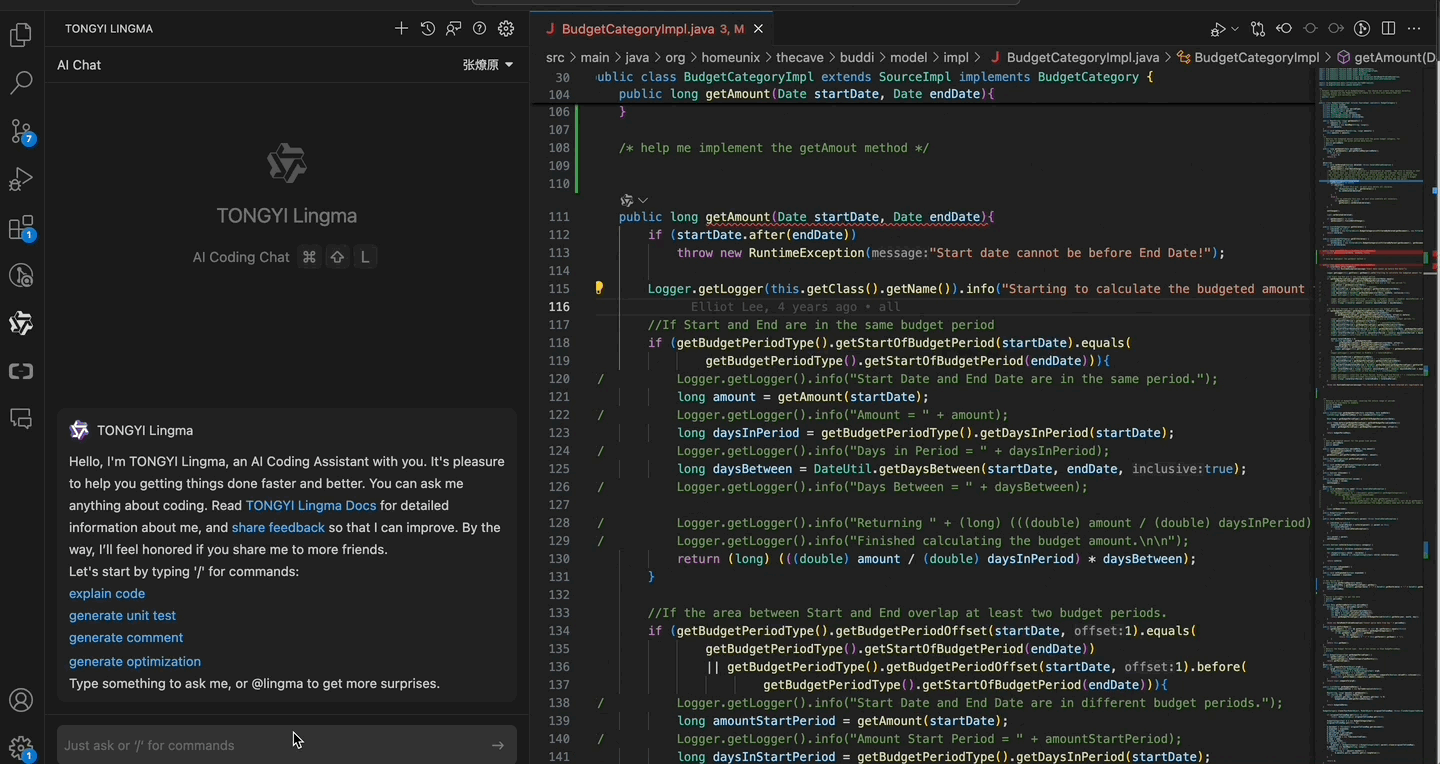Open the TONGYI Lingma Docs link
The width and height of the screenshot is (1440, 764).
310,506
